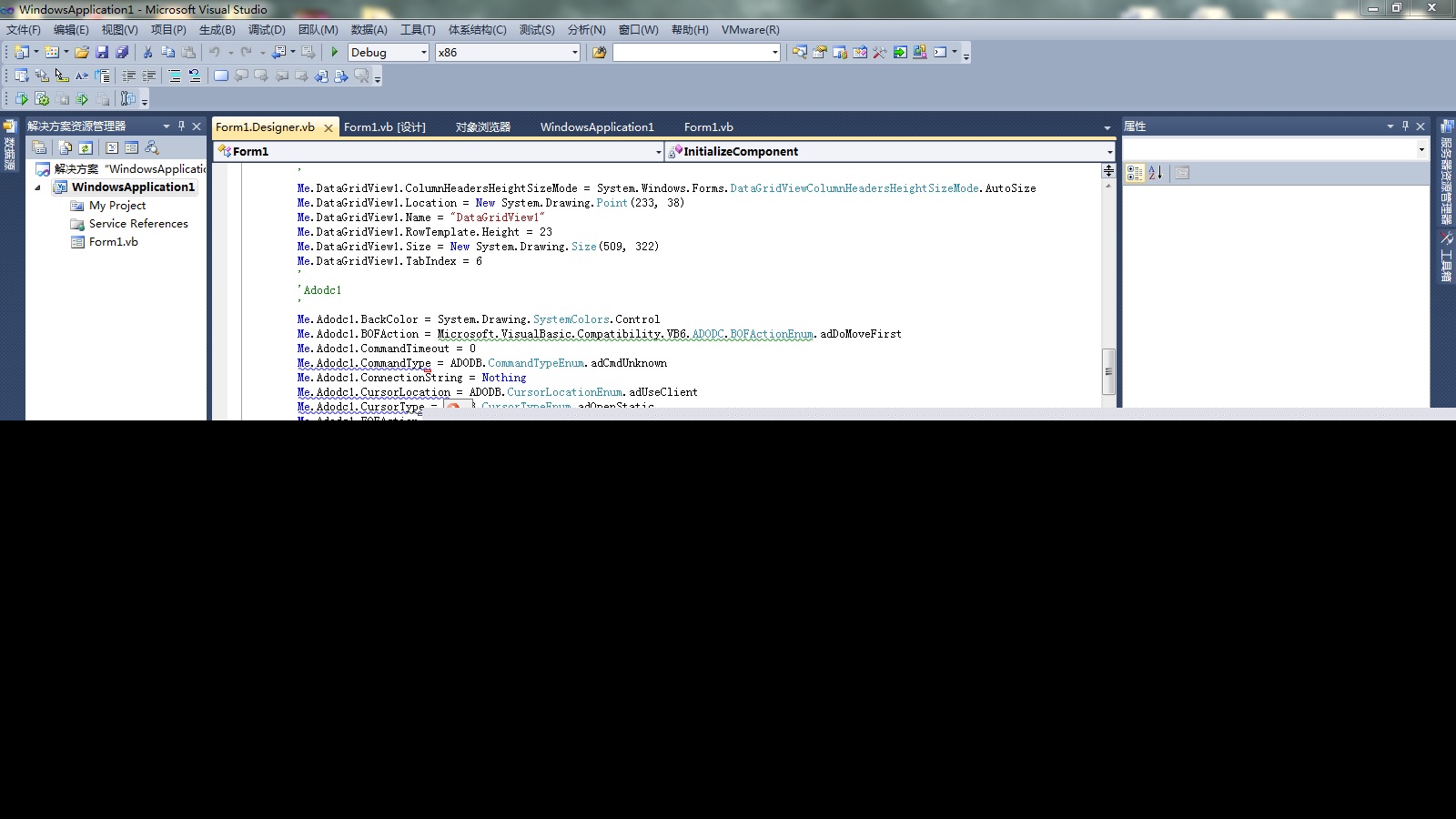Open the 工具箱 side tab on right

pos(1446,257)
